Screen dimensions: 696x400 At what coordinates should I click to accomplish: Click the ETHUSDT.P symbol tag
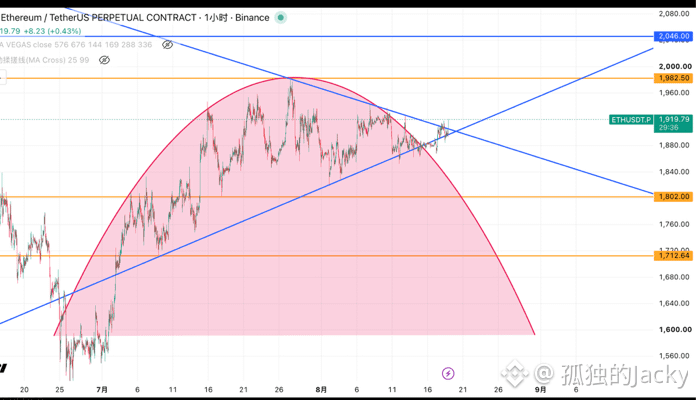coord(631,119)
